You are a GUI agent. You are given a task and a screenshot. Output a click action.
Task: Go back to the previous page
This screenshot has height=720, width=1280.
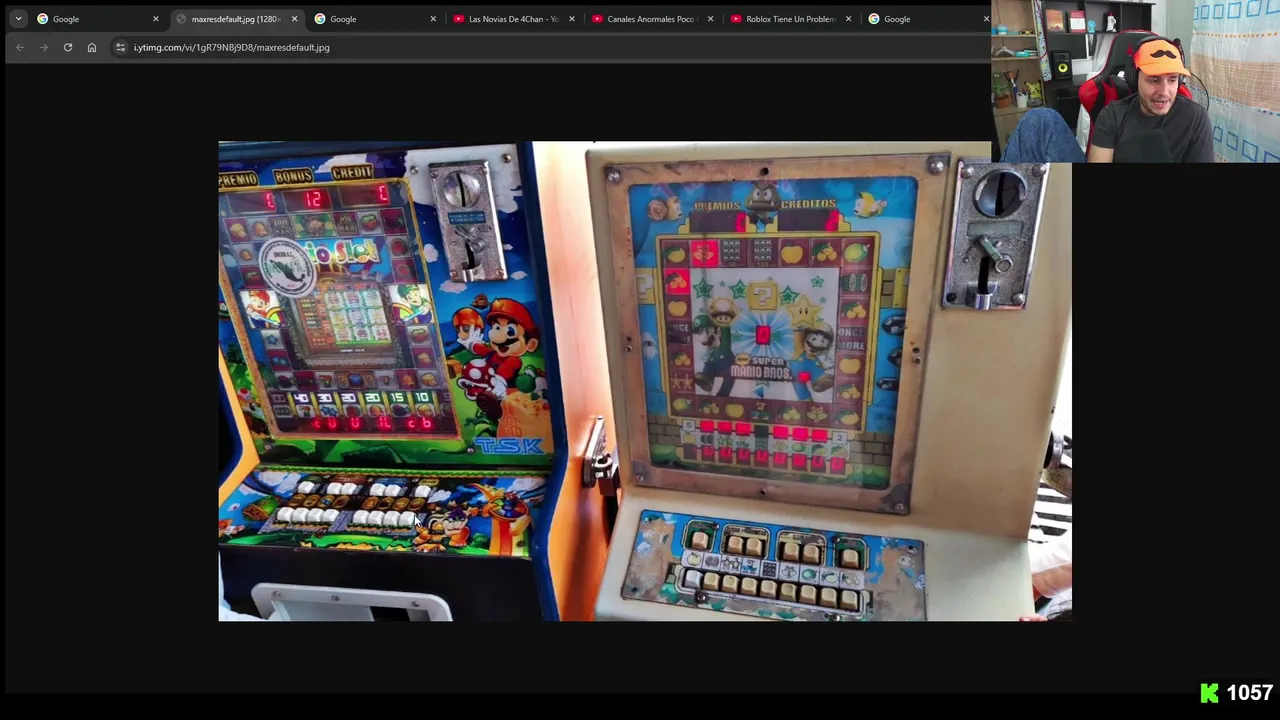coord(20,47)
